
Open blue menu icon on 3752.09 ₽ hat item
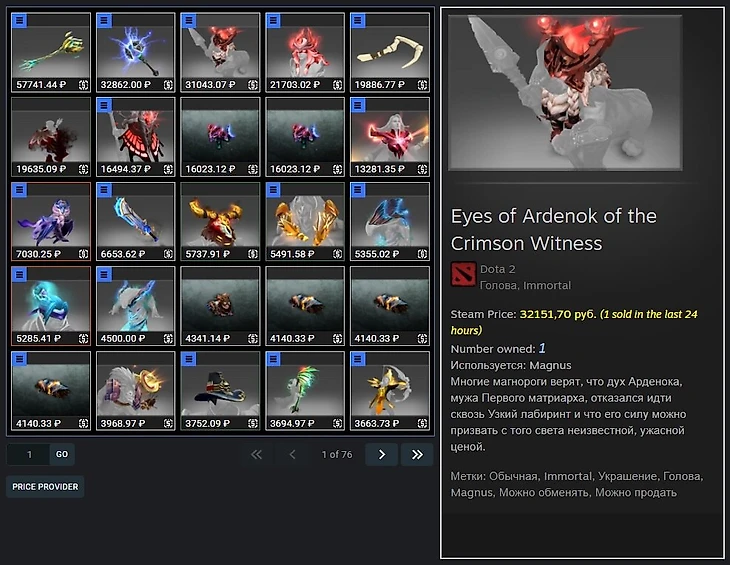[x=189, y=359]
